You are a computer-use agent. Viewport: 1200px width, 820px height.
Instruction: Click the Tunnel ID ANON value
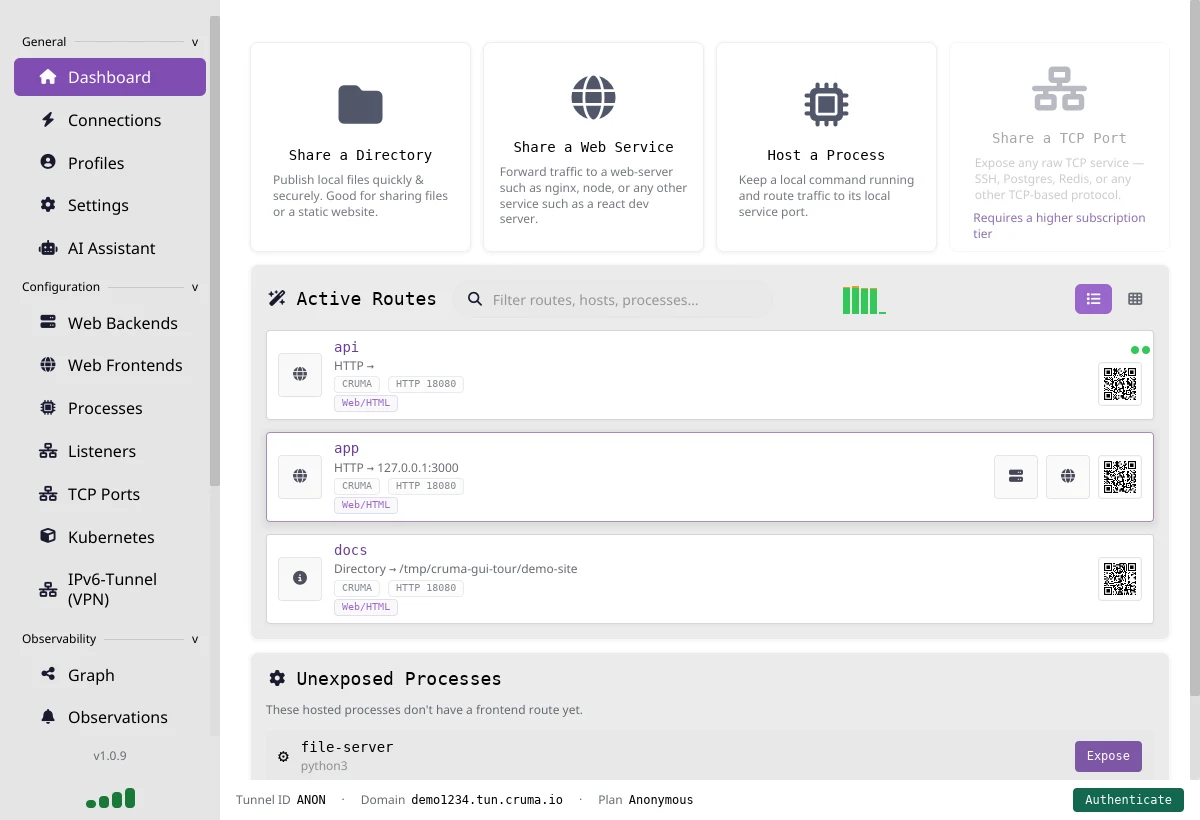point(311,800)
